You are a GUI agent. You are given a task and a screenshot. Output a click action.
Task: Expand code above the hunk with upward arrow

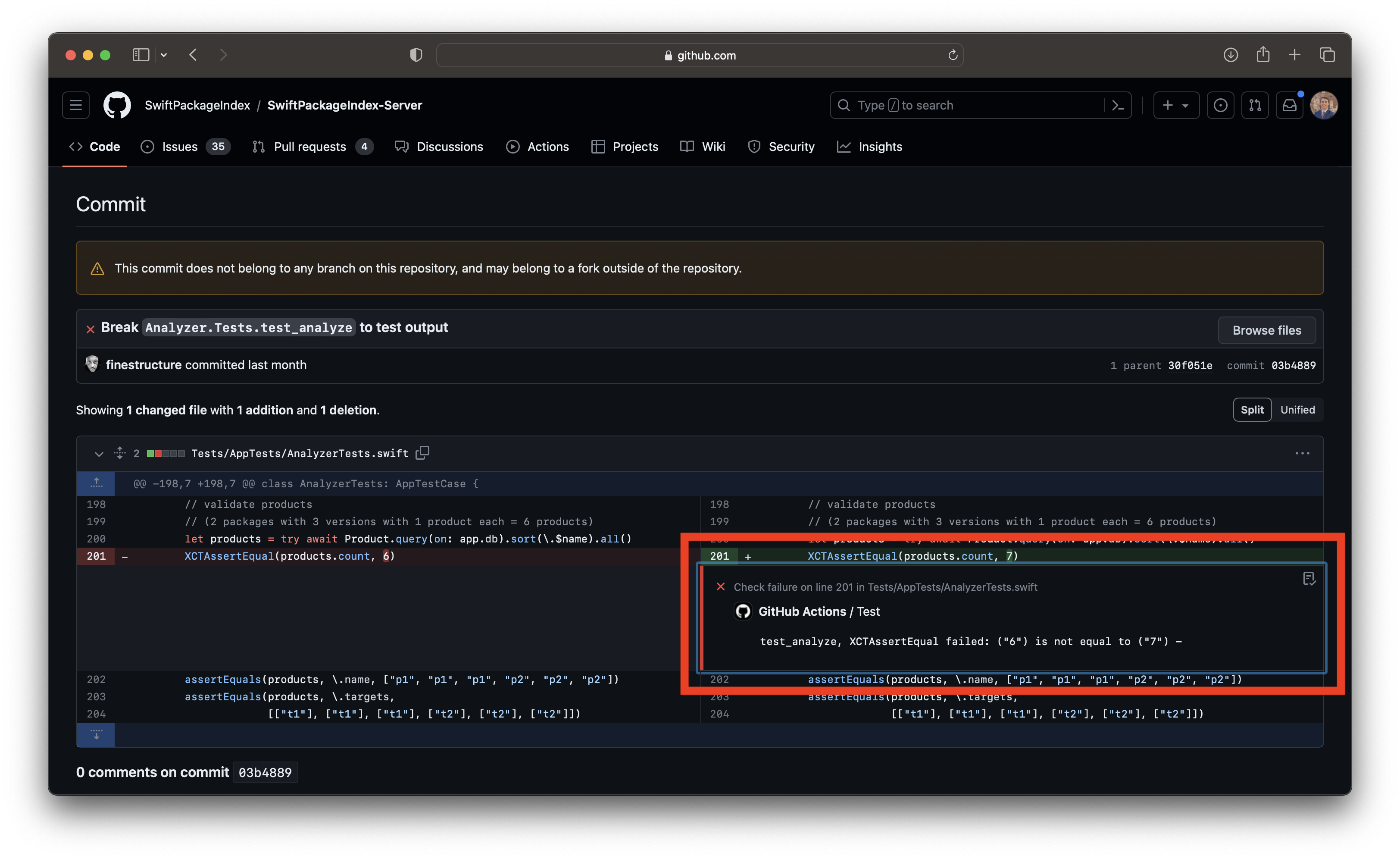[95, 483]
